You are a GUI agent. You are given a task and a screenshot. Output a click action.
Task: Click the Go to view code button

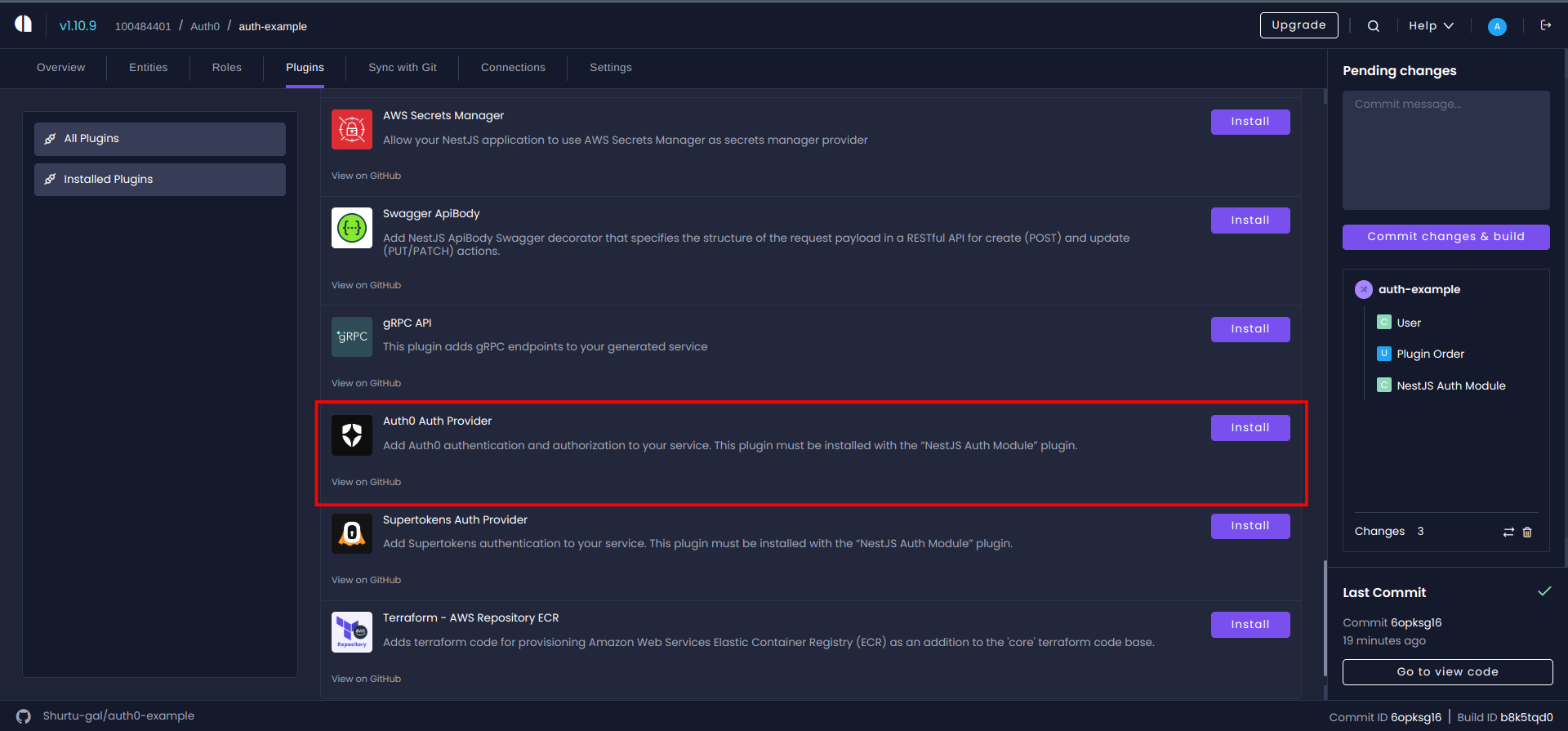click(1447, 672)
